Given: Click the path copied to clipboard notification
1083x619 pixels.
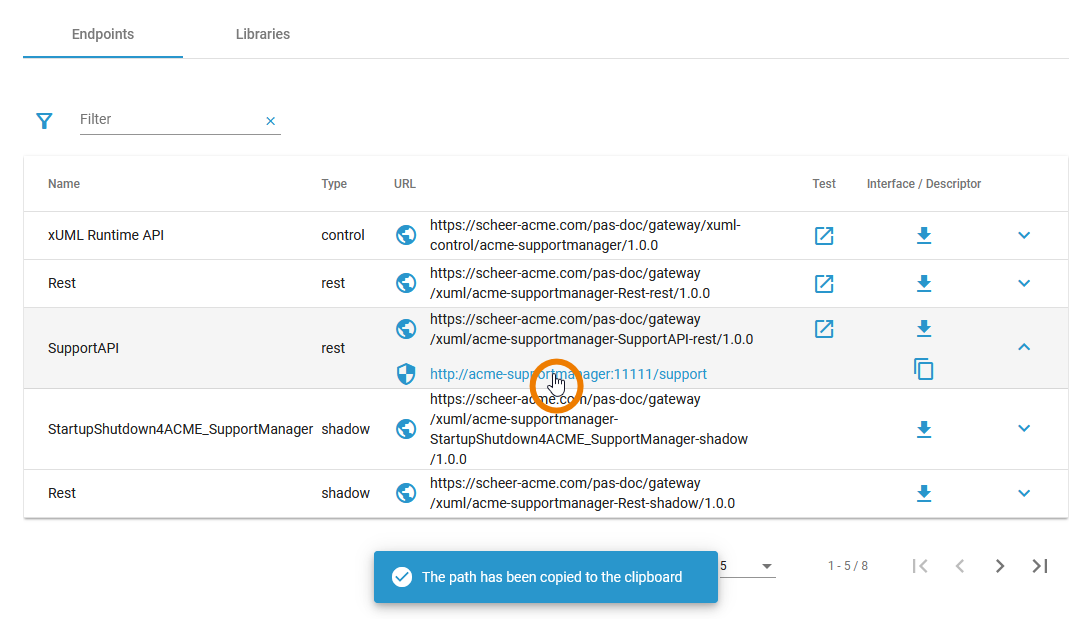Looking at the screenshot, I should [x=546, y=577].
